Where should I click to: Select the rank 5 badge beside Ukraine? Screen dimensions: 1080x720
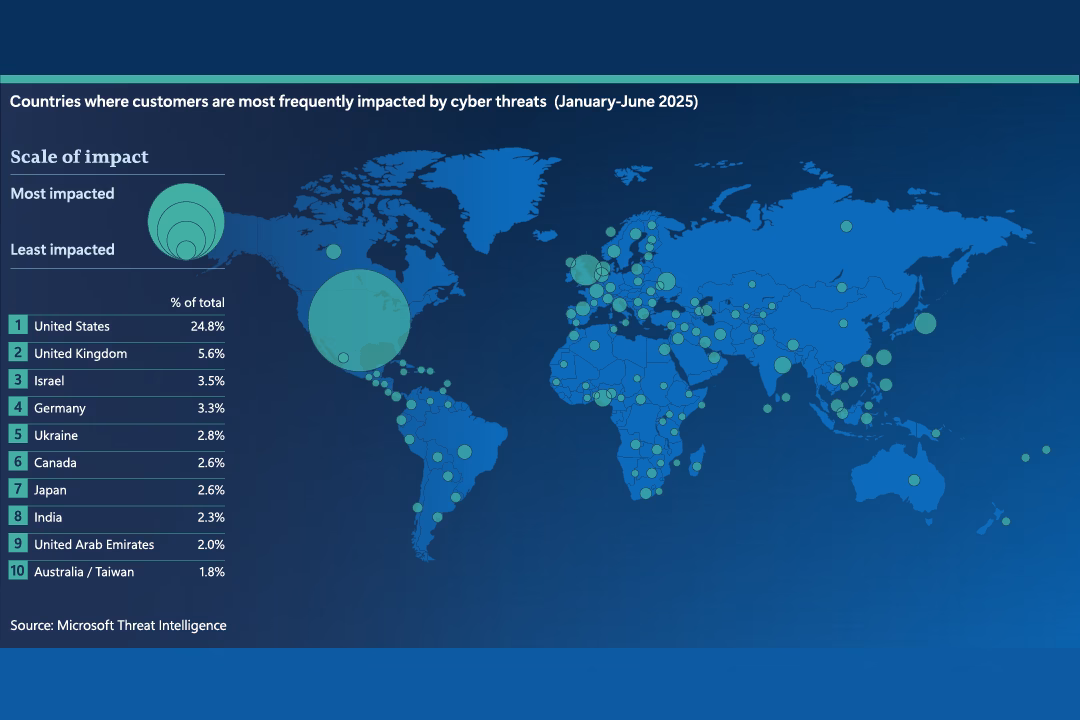click(x=18, y=435)
